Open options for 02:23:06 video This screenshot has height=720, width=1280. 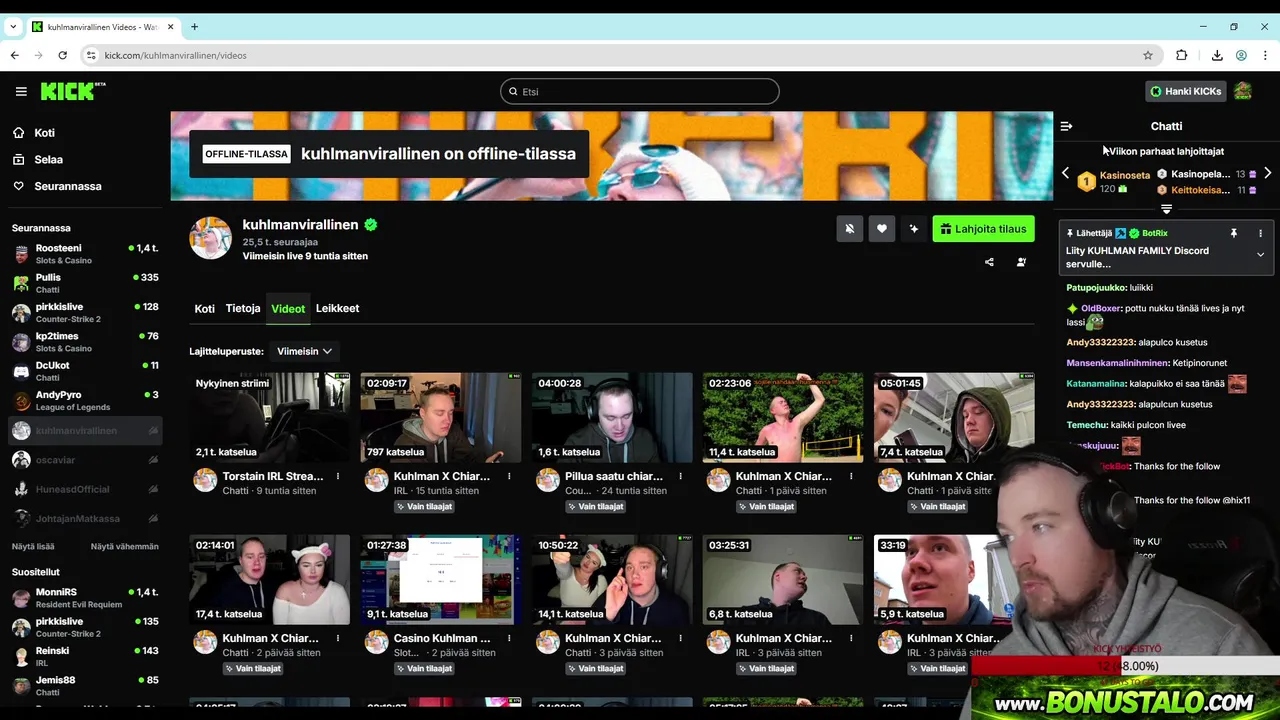(851, 476)
